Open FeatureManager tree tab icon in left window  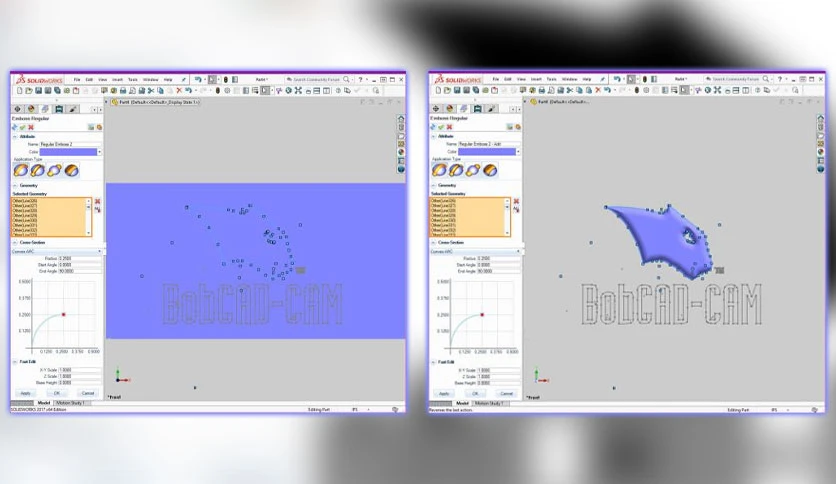18,109
